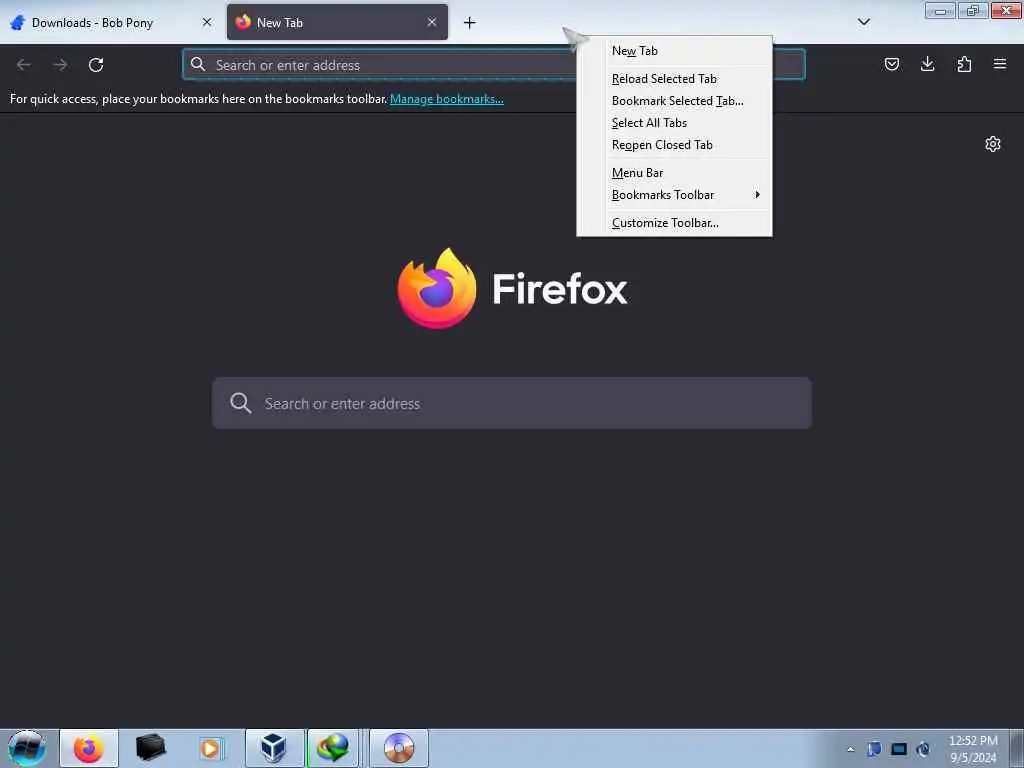This screenshot has width=1024, height=768.
Task: Click the center page search box
Action: 511,403
